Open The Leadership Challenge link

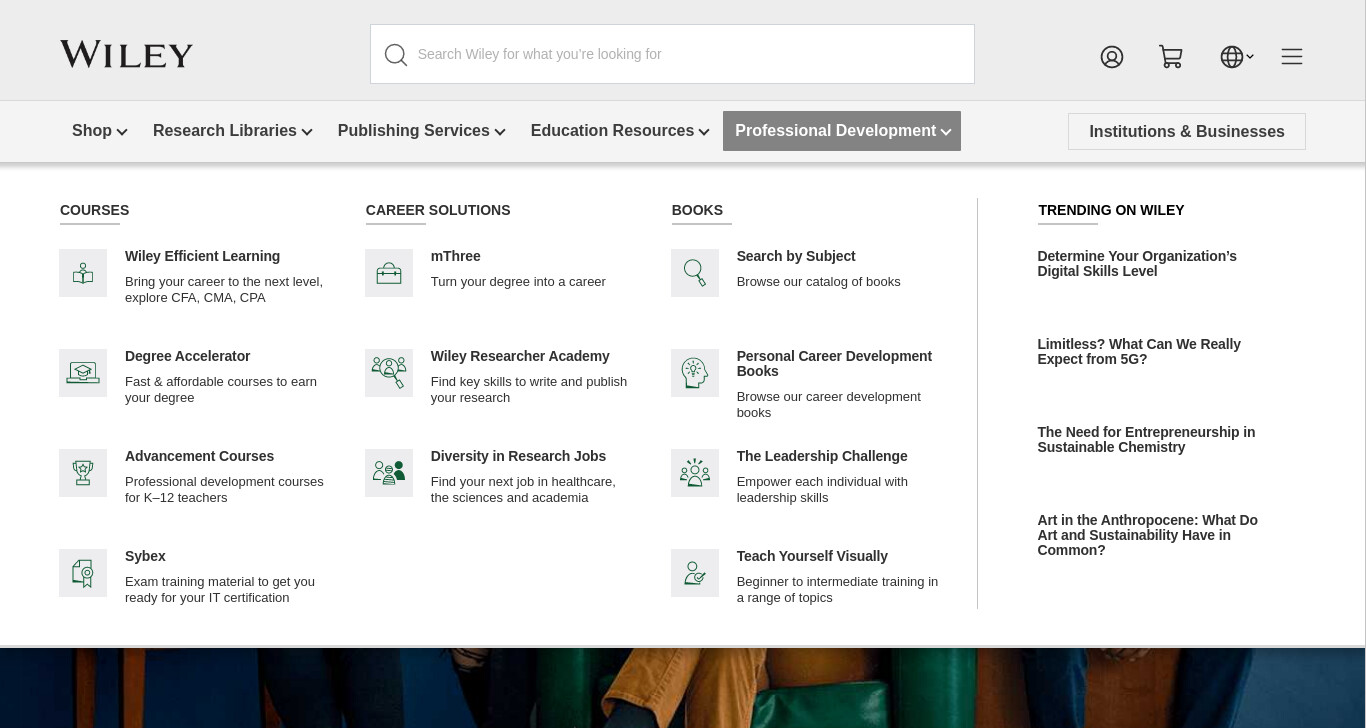[x=822, y=457]
